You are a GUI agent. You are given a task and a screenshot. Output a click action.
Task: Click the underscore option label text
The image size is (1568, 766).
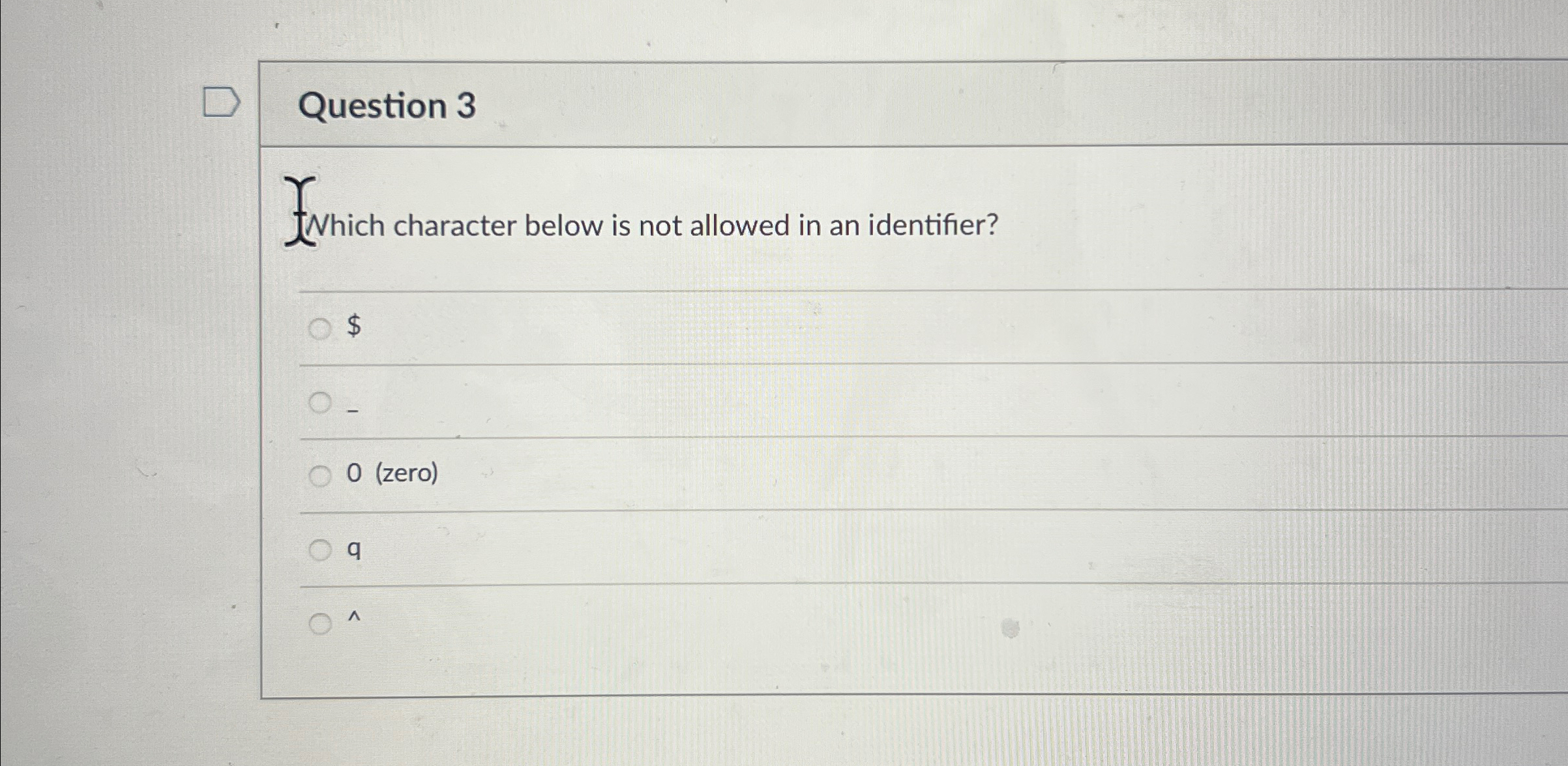point(353,412)
